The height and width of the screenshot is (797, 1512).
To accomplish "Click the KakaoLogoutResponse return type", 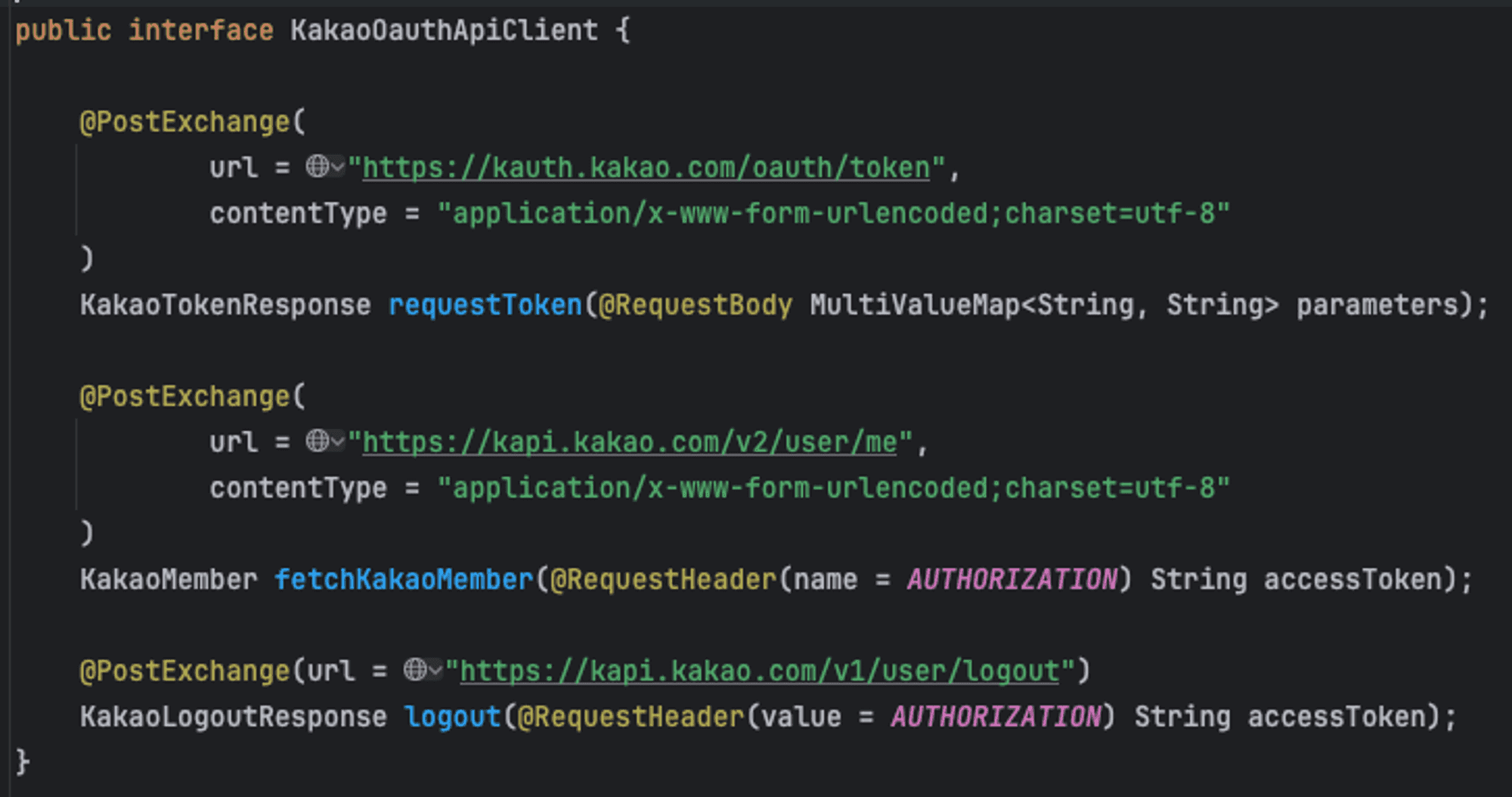I will (234, 716).
